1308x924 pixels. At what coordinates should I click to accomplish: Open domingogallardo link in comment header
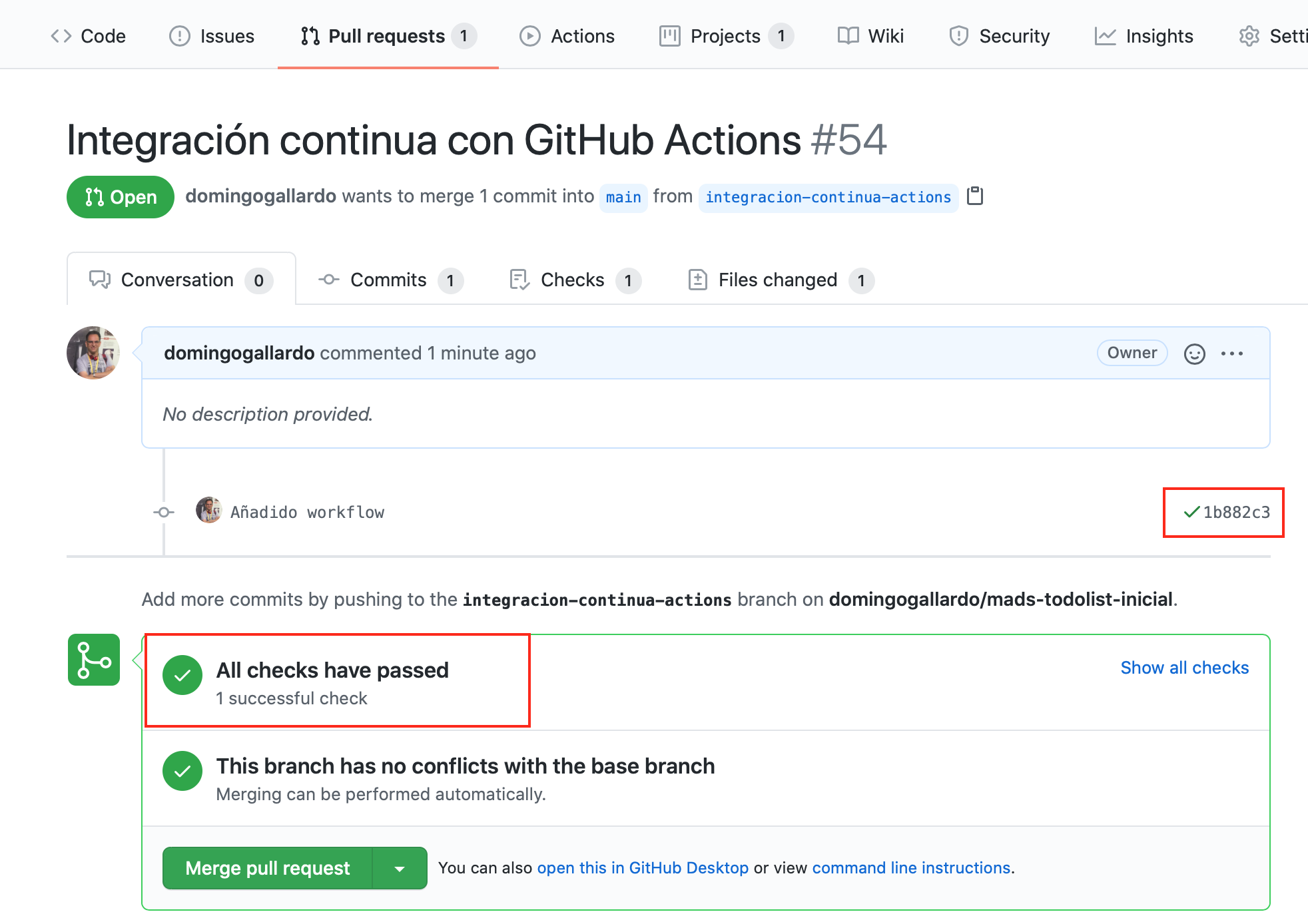(x=239, y=353)
